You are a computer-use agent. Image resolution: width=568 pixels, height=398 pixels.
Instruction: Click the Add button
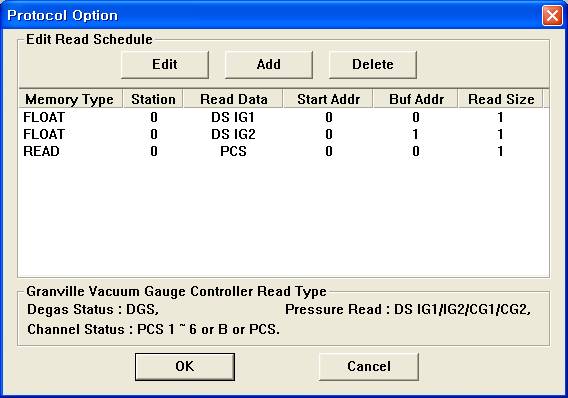point(268,64)
